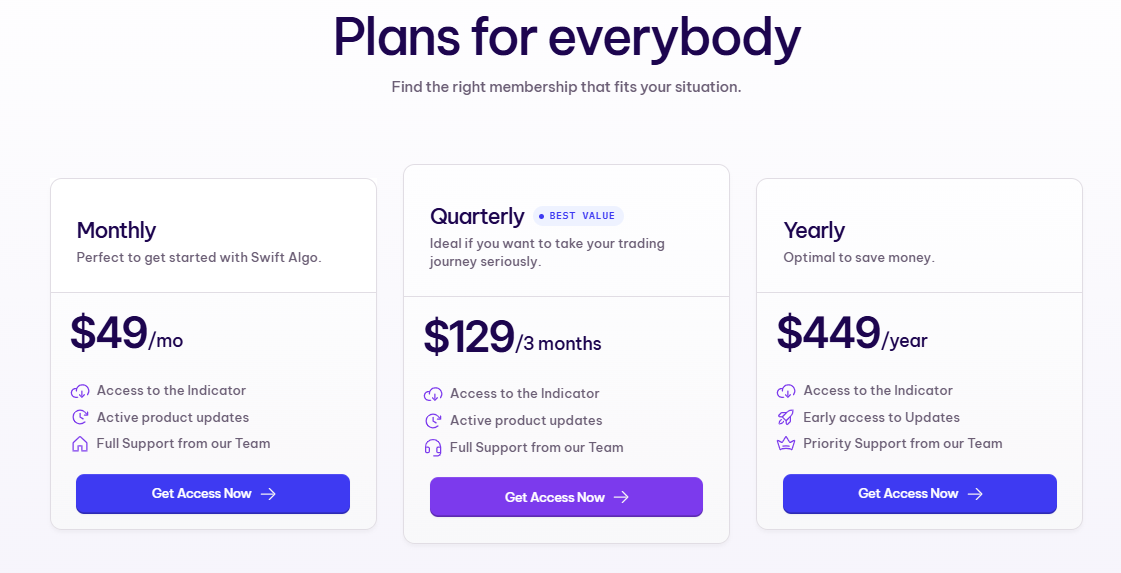Select the Monthly plan heading
Image resolution: width=1121 pixels, height=573 pixels.
pos(116,230)
